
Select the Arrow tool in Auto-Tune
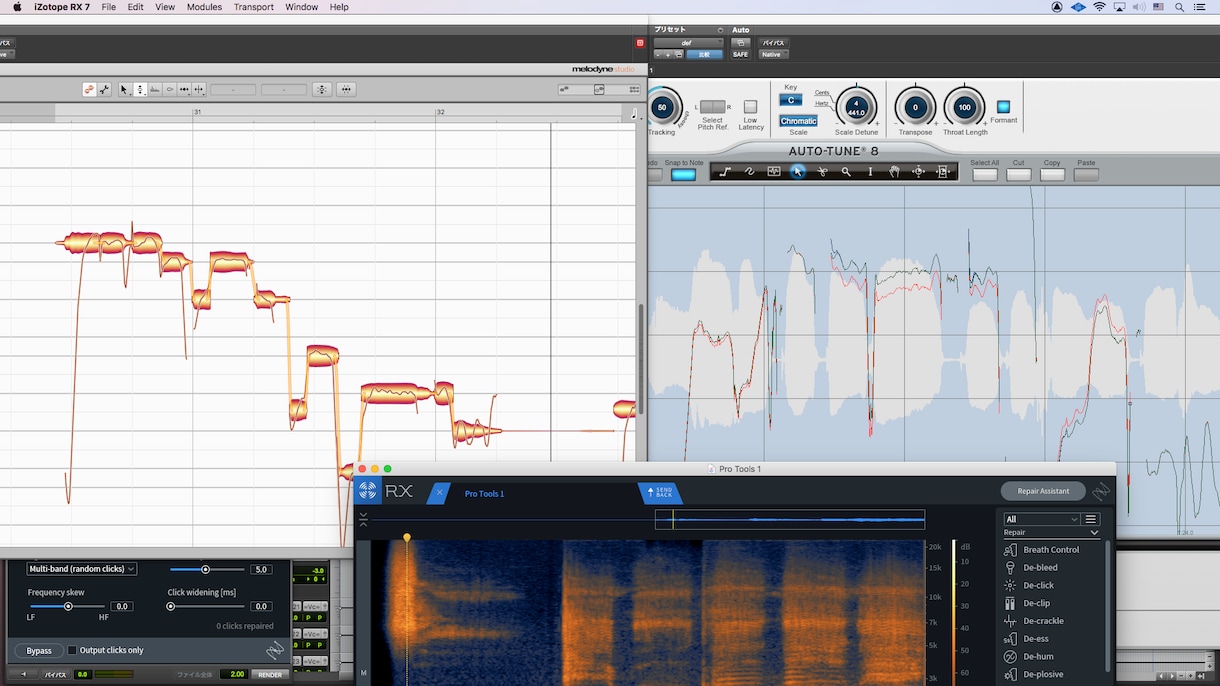[x=797, y=172]
